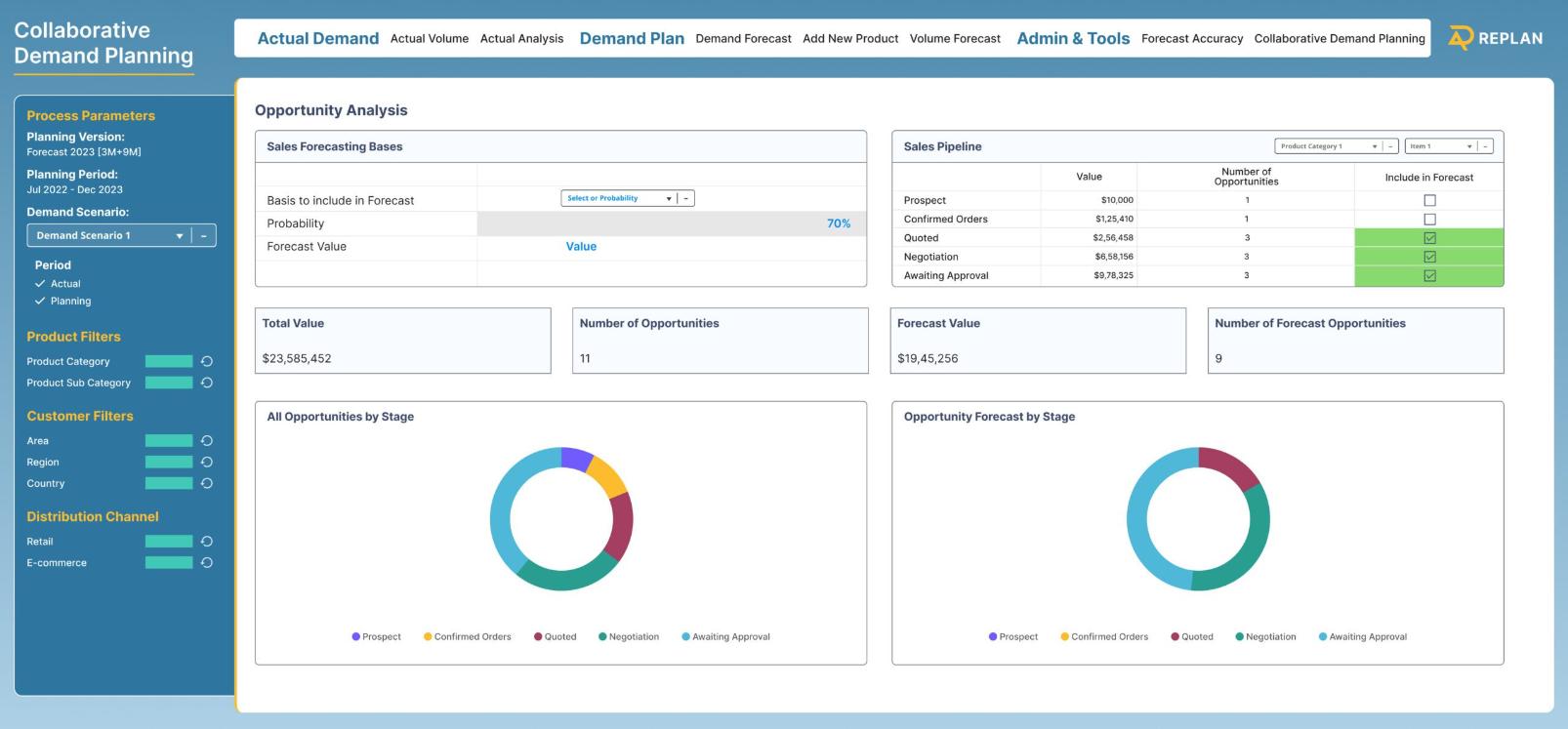Click the Replan logo
The image size is (1568, 729).
pyautogui.click(x=1495, y=38)
